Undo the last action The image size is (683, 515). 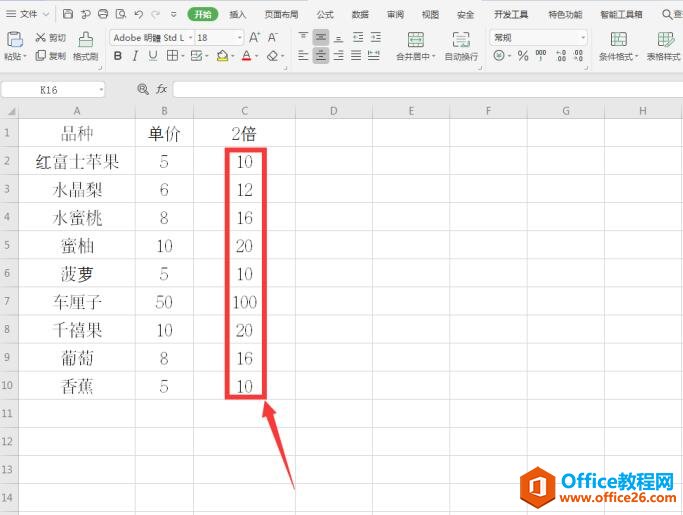point(139,14)
